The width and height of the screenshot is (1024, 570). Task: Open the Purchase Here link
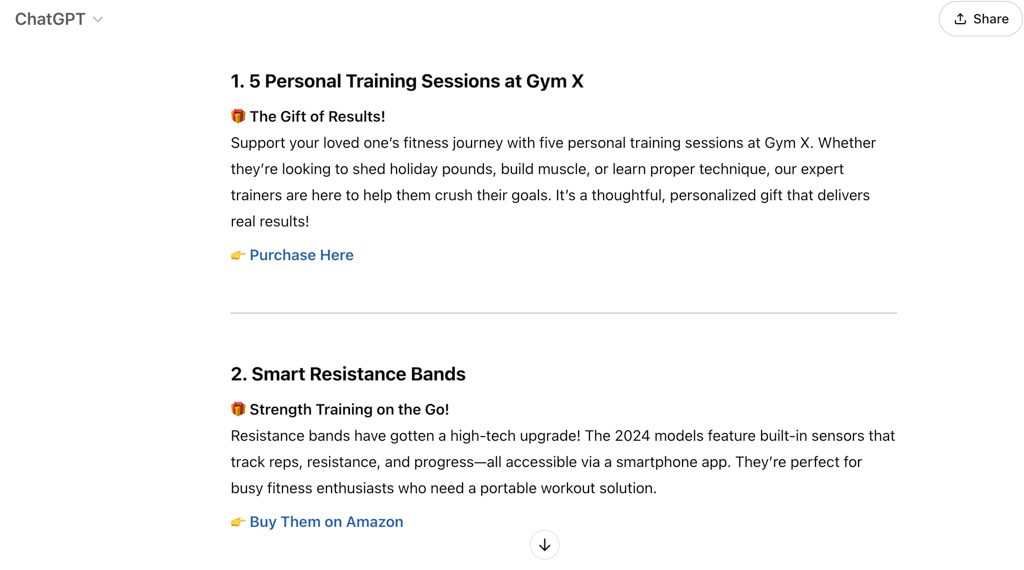click(x=301, y=255)
